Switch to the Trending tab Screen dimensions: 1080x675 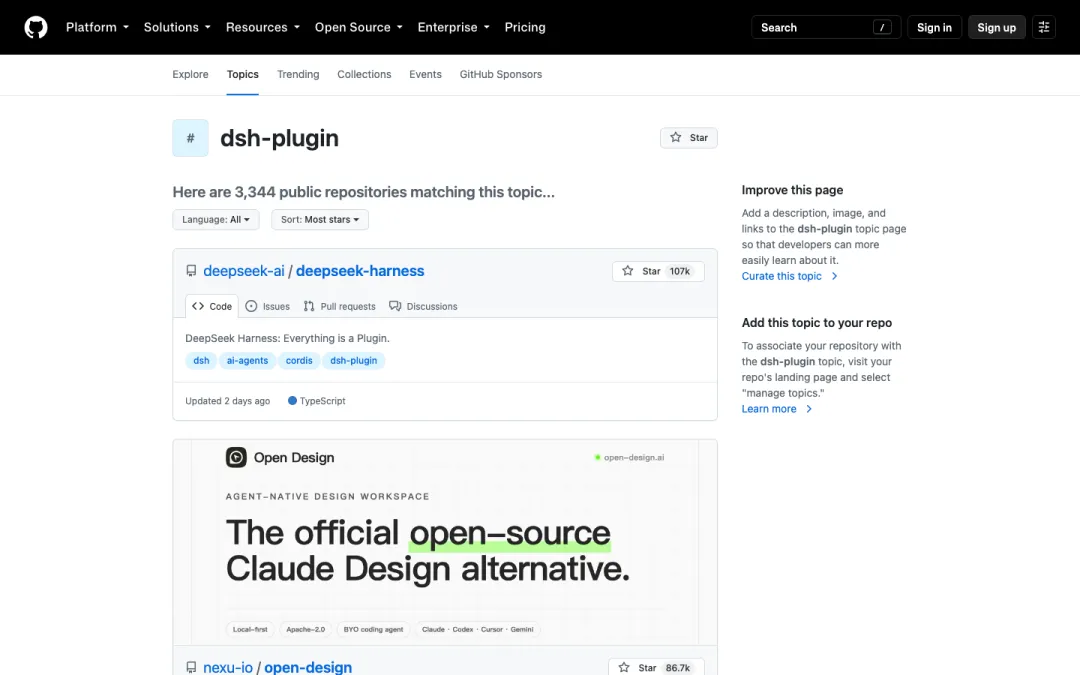(298, 74)
